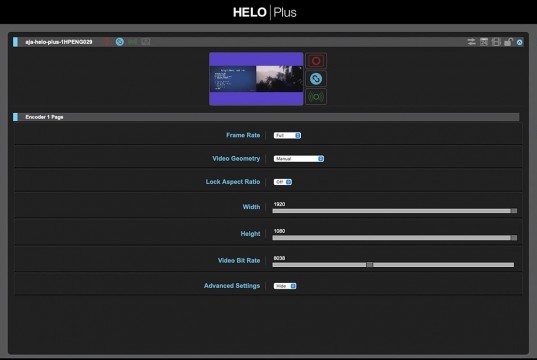Click the Video Bit Rate value
Viewport: 537px width, 360px height.
pos(279,258)
